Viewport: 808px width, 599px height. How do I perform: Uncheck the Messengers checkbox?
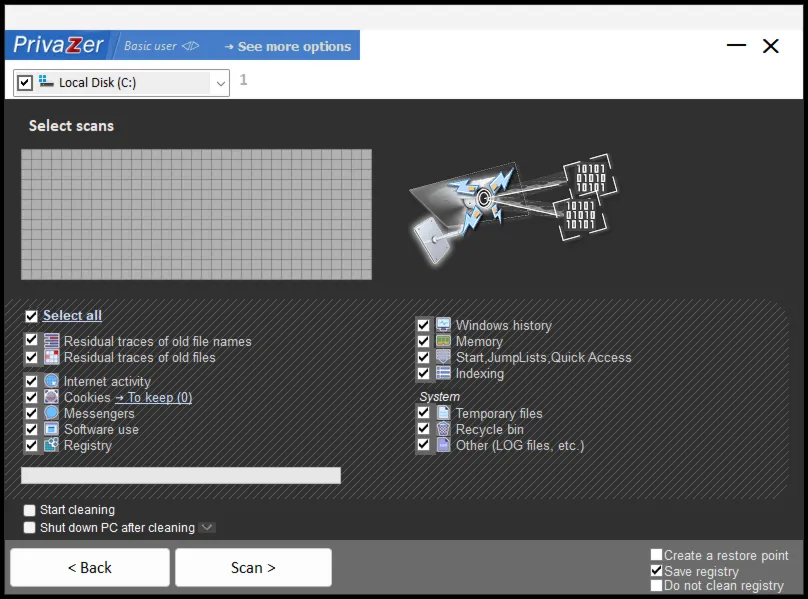pyautogui.click(x=31, y=413)
